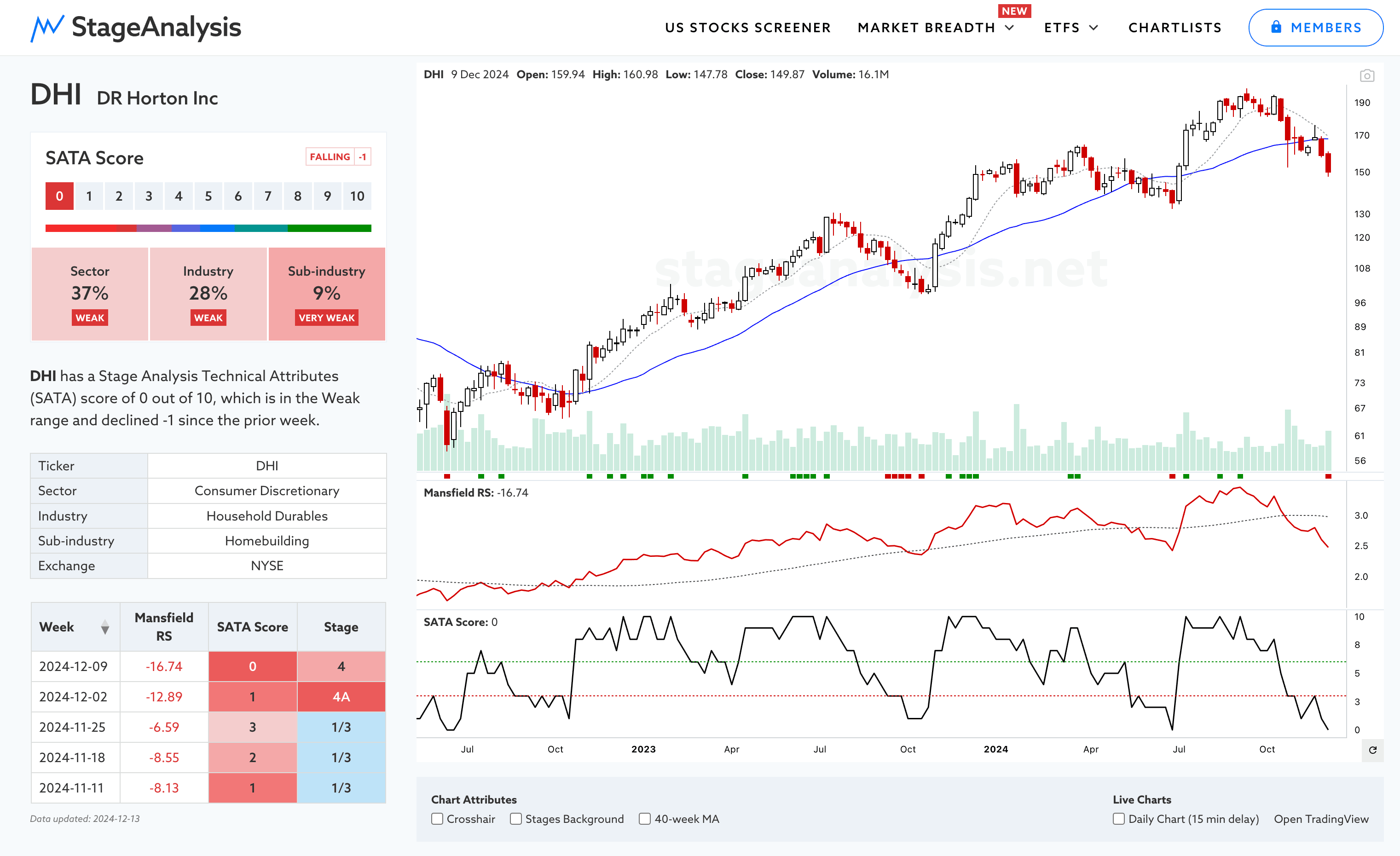The height and width of the screenshot is (856, 1400).
Task: Enable the 40-week MA checkbox
Action: (644, 819)
